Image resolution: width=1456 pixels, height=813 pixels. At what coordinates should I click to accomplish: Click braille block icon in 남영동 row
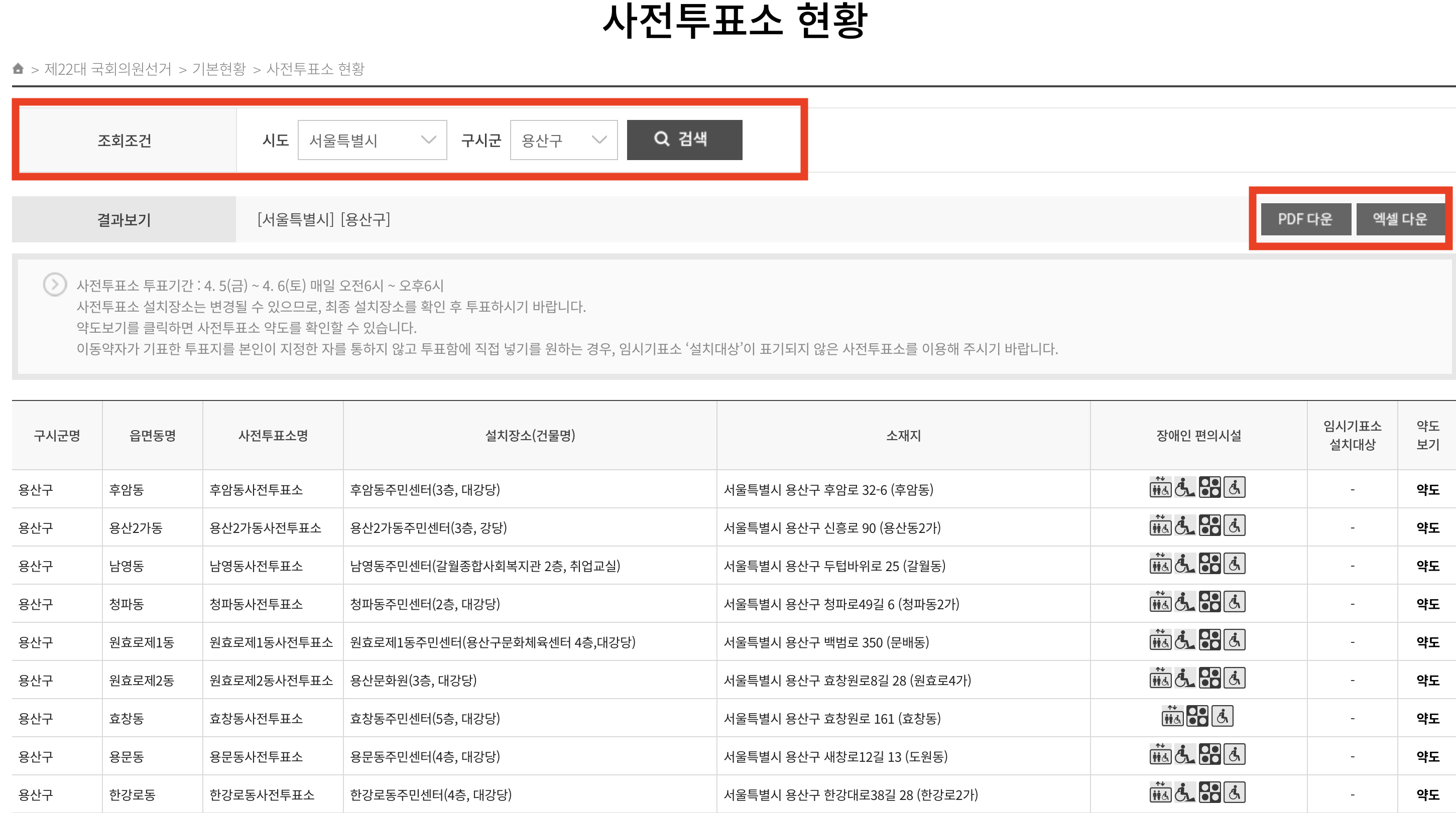(x=1209, y=564)
